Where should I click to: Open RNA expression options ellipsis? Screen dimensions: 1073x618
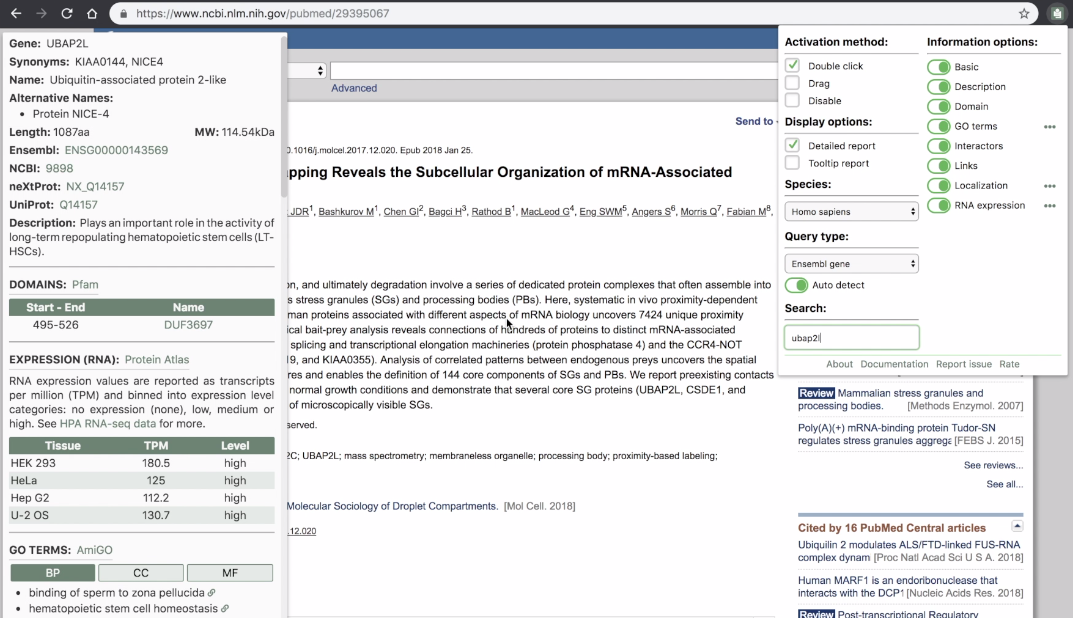(1050, 206)
